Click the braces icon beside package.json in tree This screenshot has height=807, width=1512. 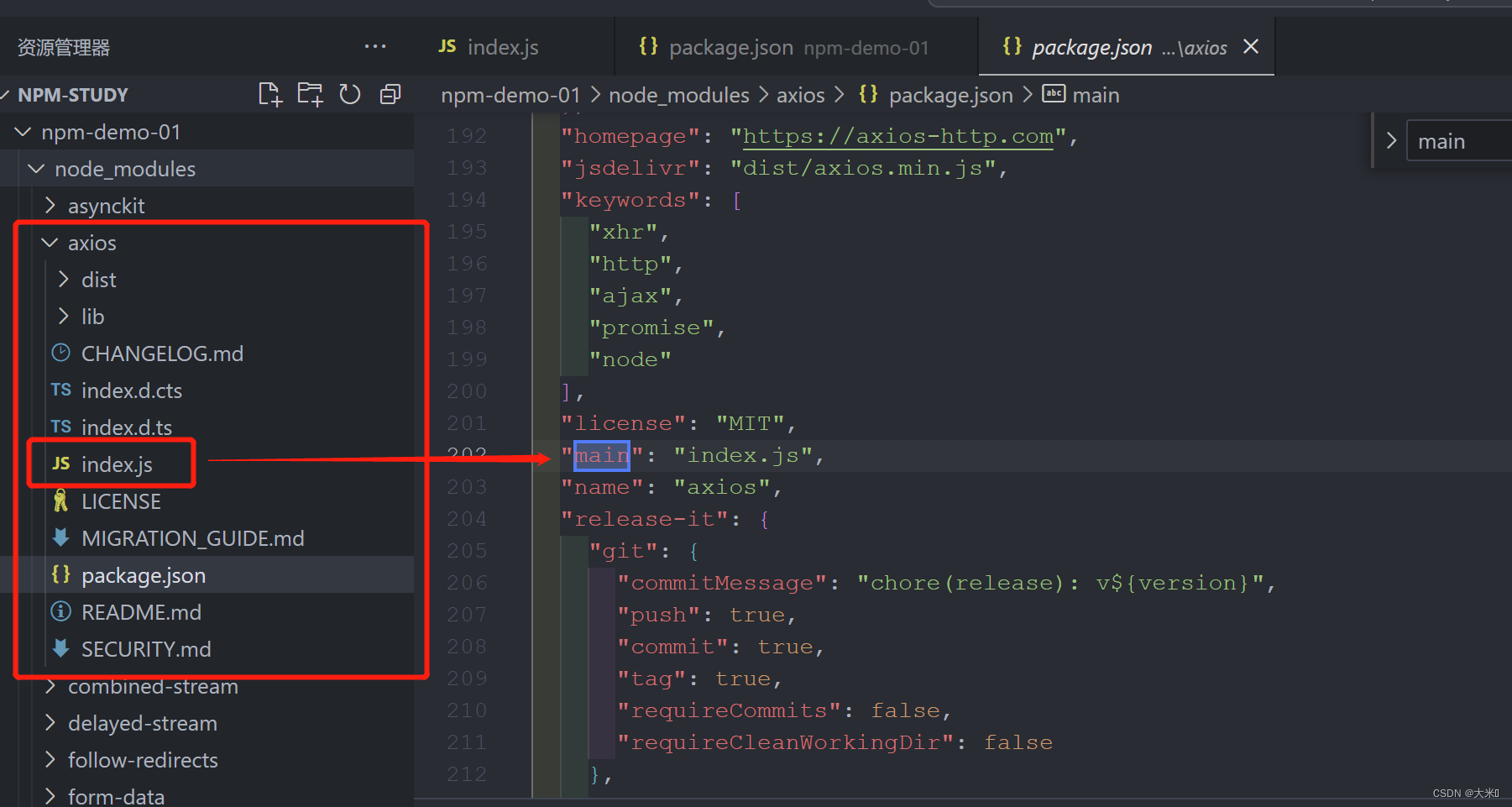click(60, 574)
